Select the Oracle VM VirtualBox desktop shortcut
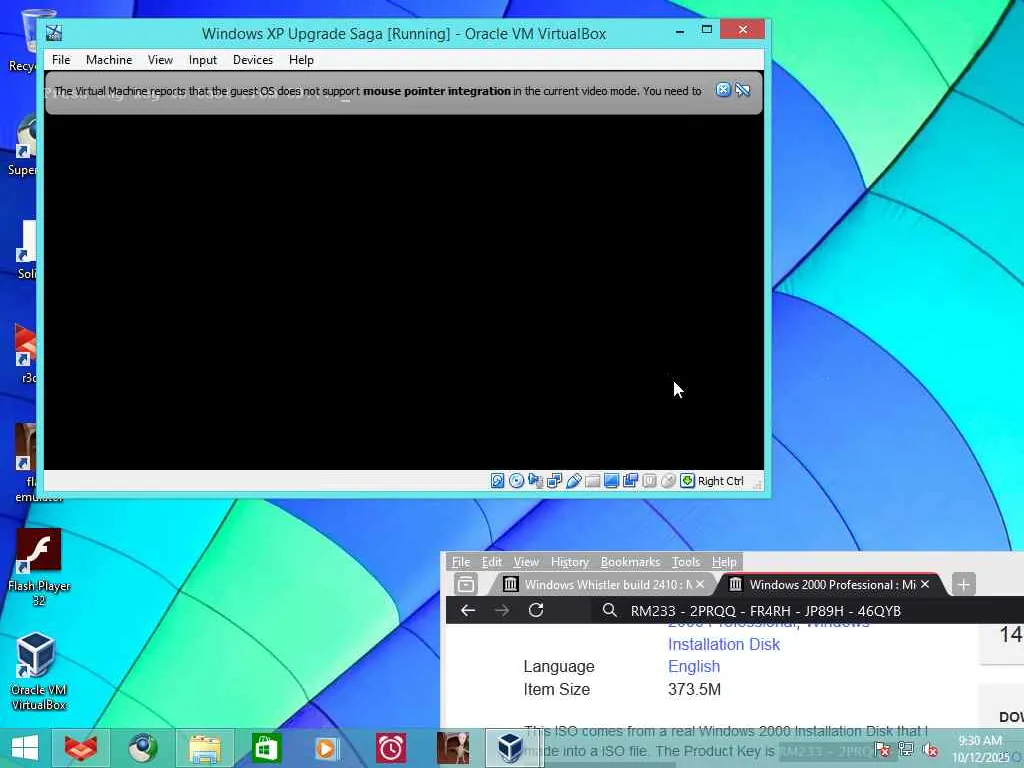The height and width of the screenshot is (768, 1024). [x=38, y=671]
